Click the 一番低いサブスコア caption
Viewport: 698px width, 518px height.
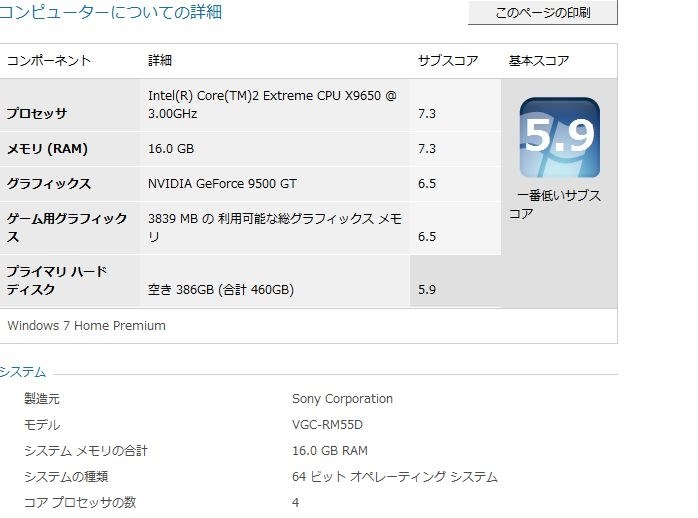pyautogui.click(x=555, y=205)
